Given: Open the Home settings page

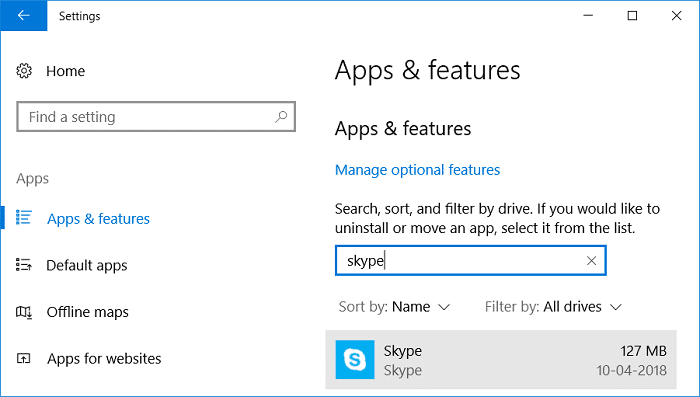Looking at the screenshot, I should [65, 71].
